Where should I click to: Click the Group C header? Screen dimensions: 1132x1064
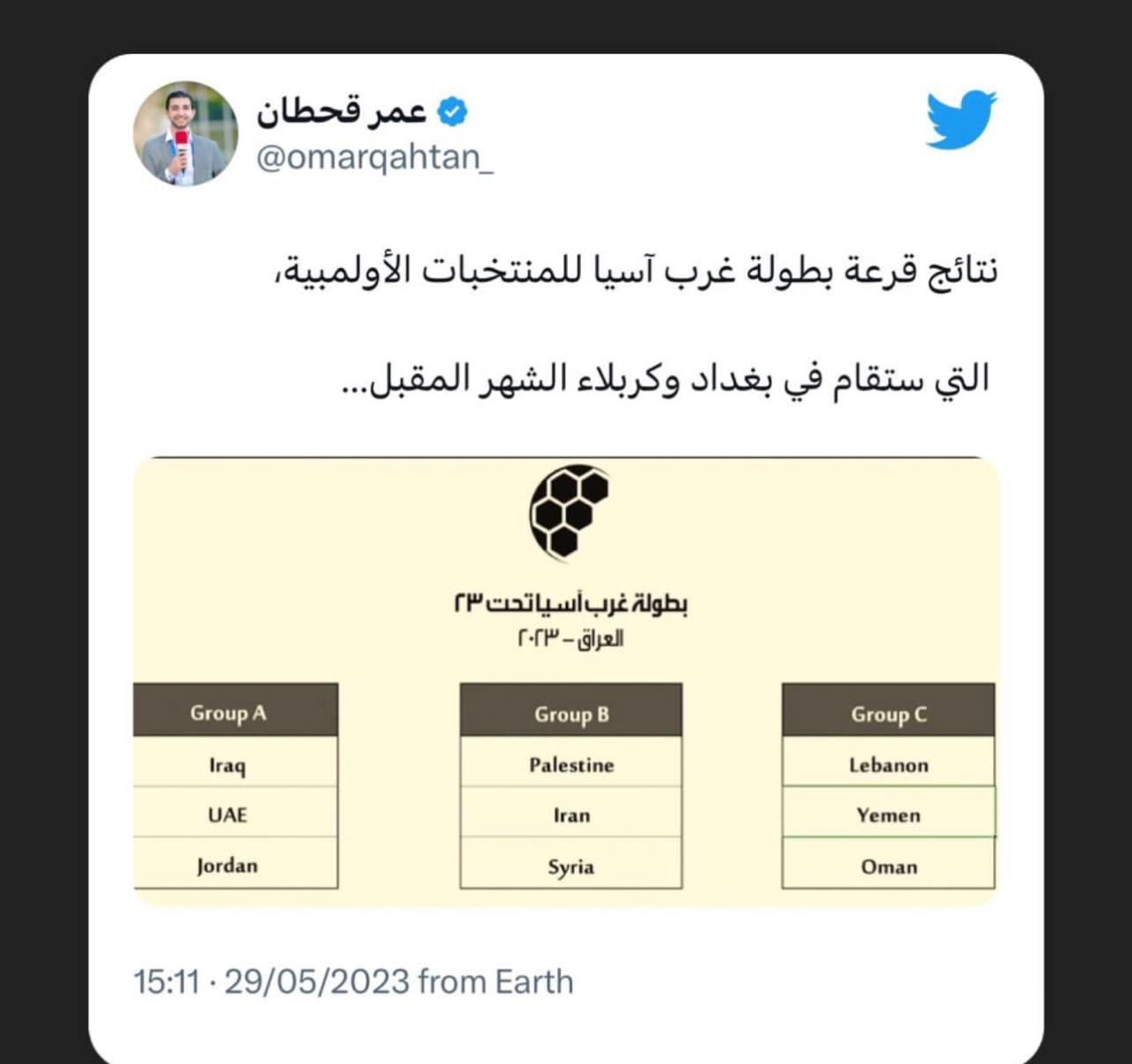[x=889, y=711]
